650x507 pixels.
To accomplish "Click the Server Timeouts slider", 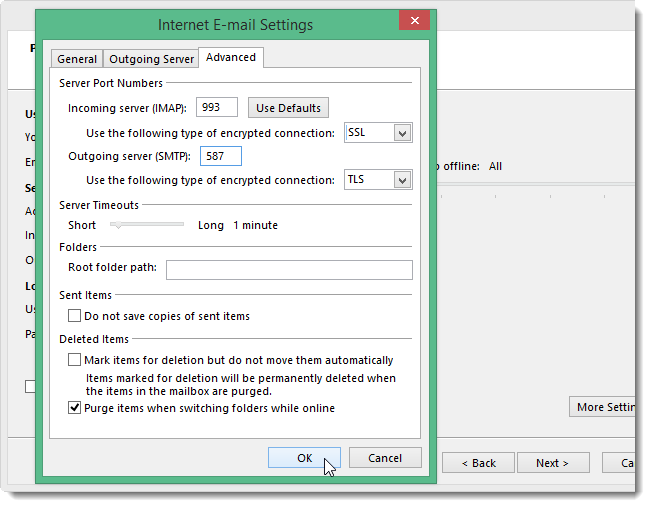I will (147, 225).
